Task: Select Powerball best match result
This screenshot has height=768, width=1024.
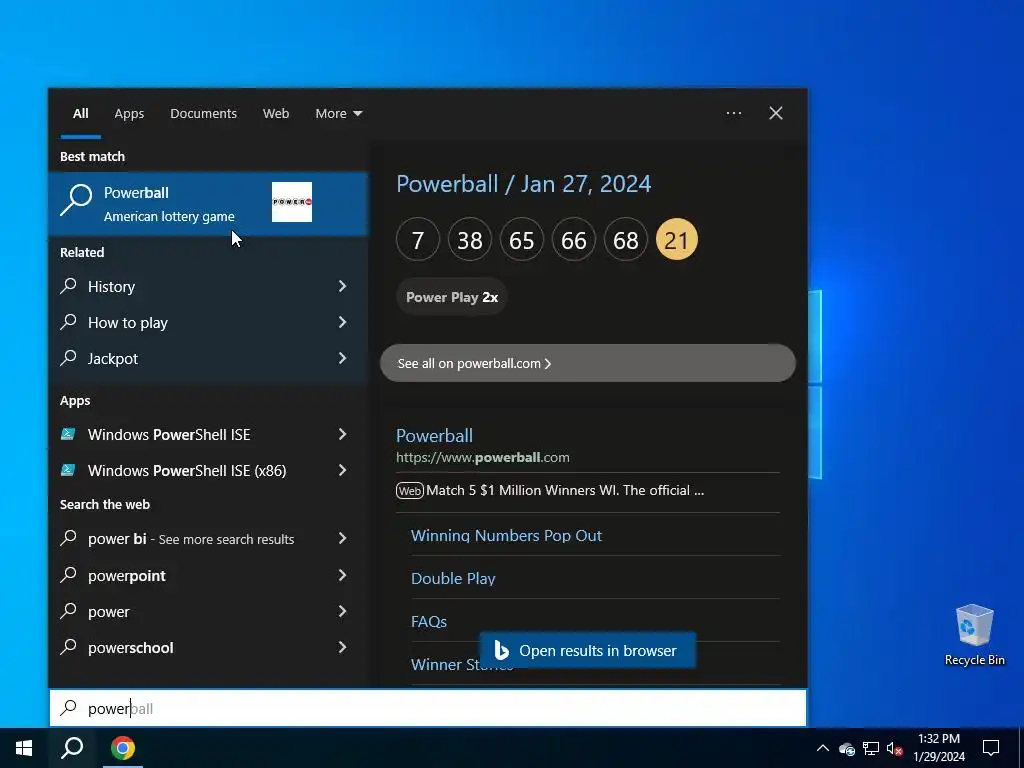Action: 208,203
